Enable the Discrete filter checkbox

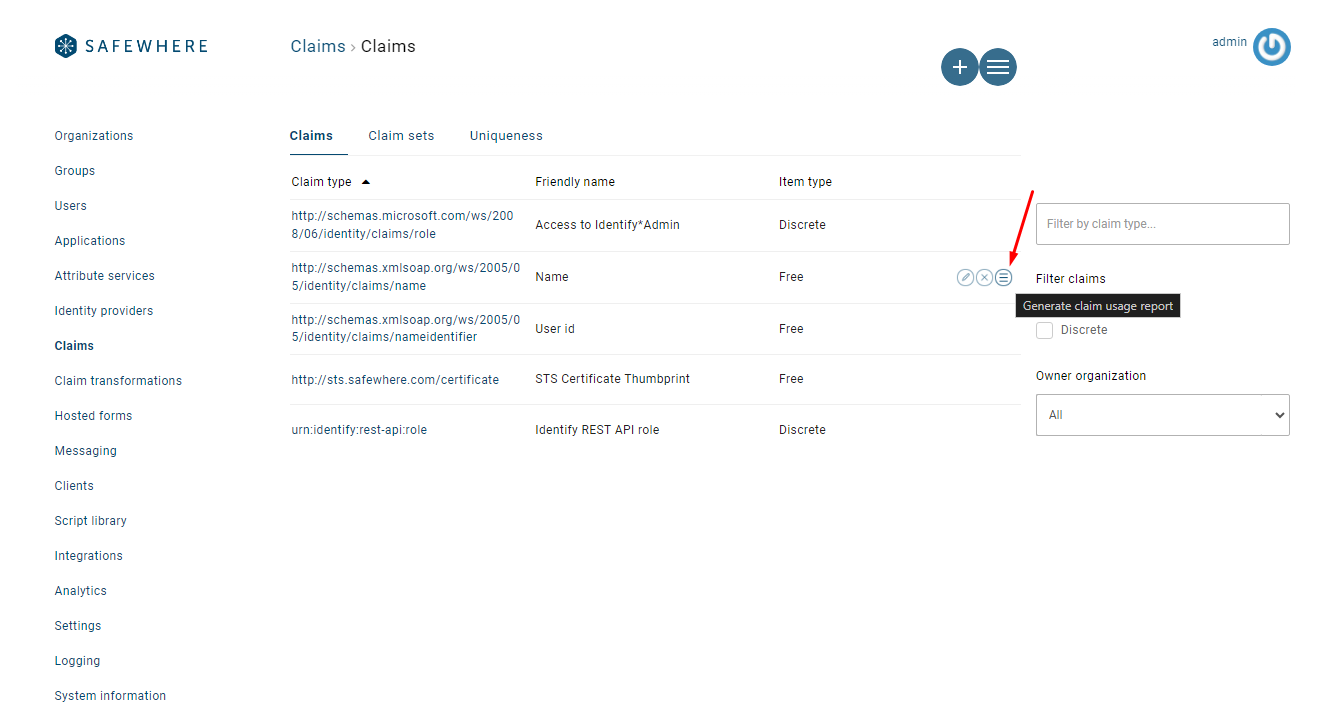[x=1044, y=329]
